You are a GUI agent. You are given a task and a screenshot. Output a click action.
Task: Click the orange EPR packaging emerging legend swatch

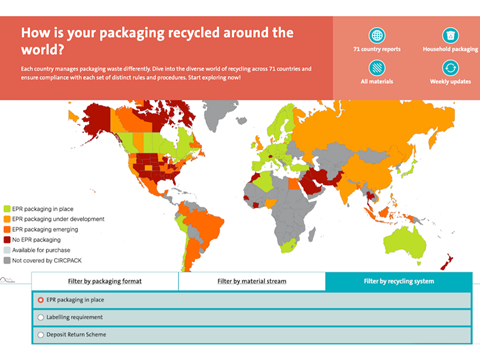[x=7, y=229]
